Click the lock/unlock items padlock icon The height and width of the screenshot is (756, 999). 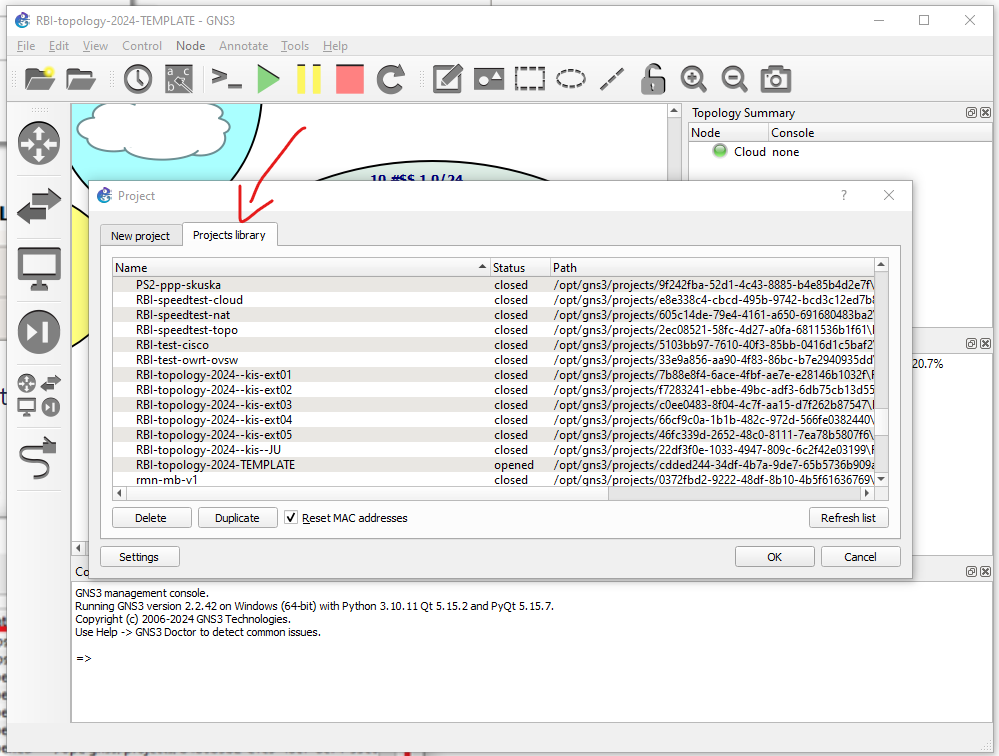(653, 79)
